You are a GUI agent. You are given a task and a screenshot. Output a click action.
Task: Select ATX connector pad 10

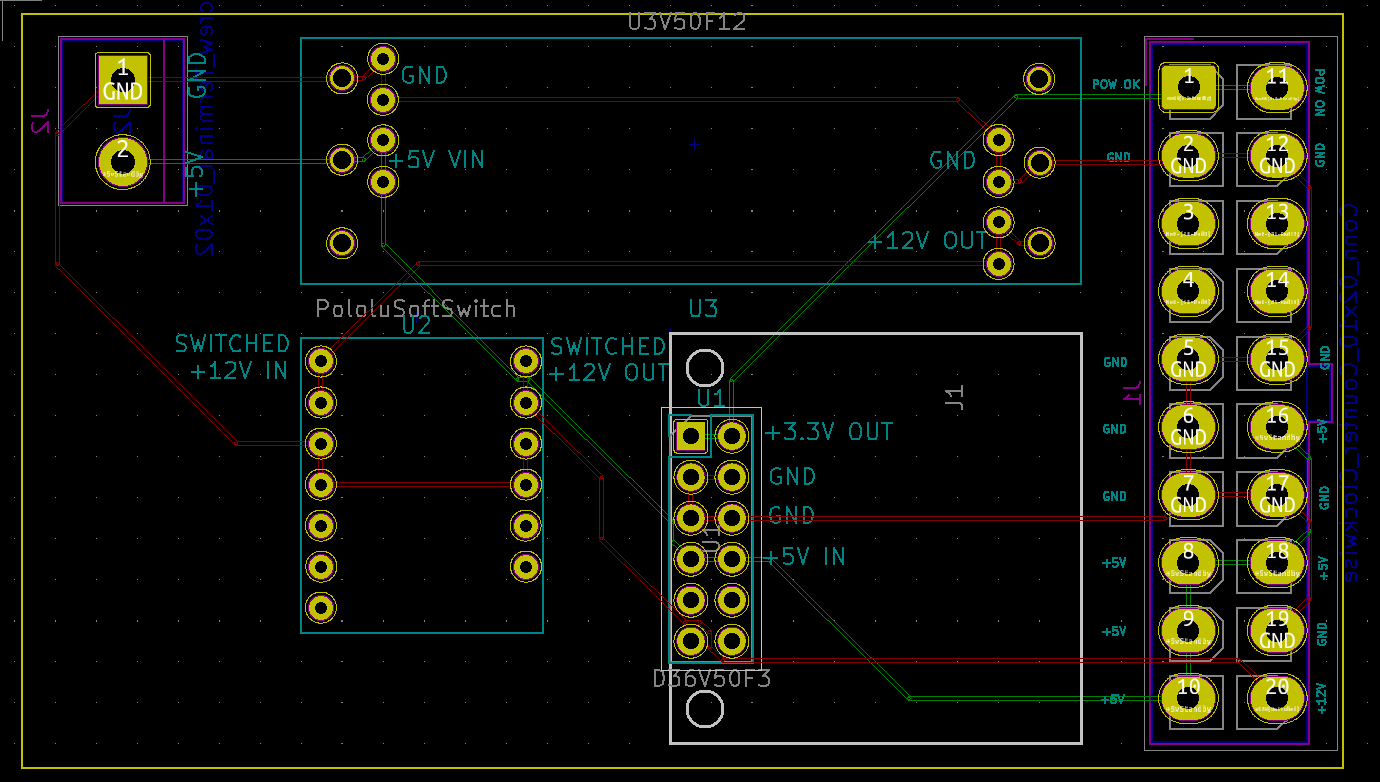point(1188,697)
